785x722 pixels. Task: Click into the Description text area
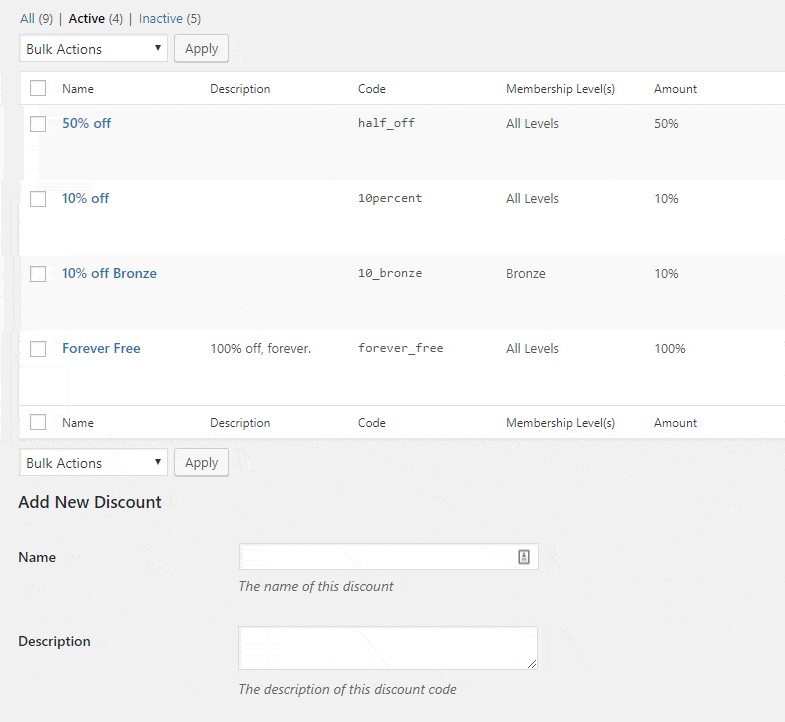(387, 648)
